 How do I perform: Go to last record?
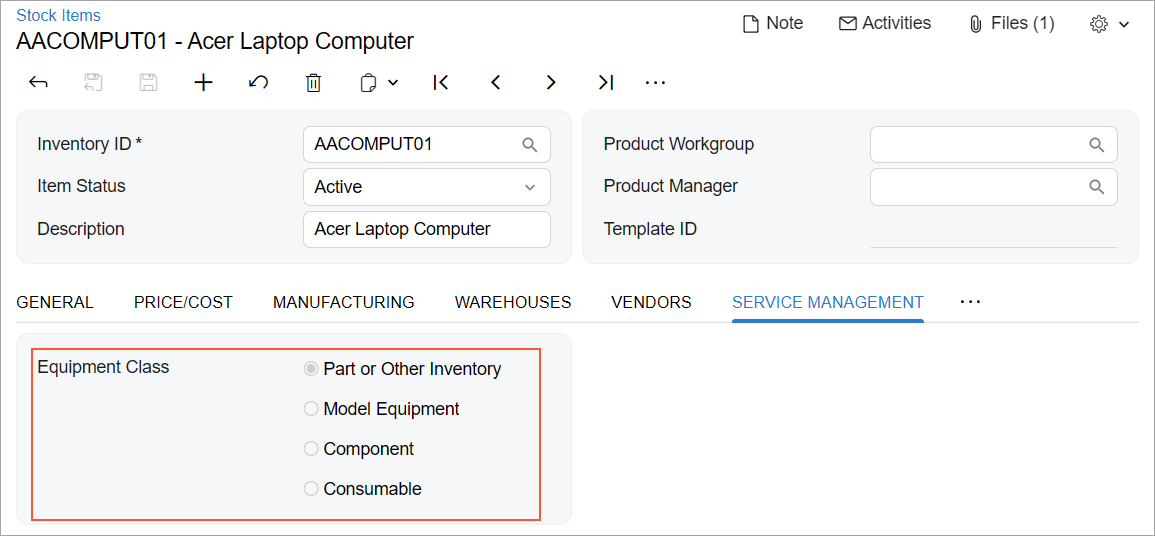[605, 83]
